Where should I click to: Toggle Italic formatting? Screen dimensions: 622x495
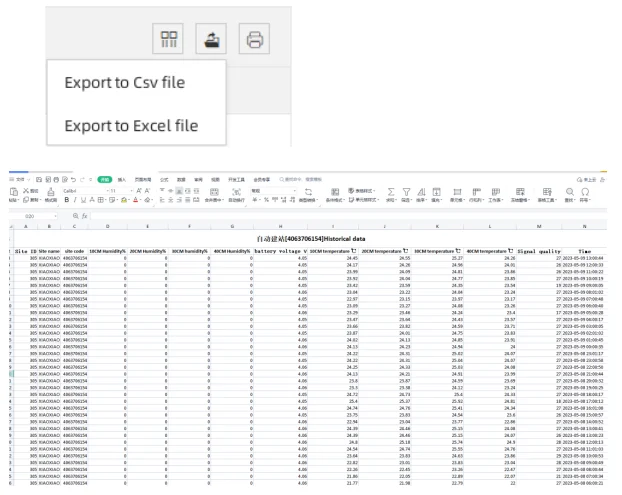pos(75,200)
